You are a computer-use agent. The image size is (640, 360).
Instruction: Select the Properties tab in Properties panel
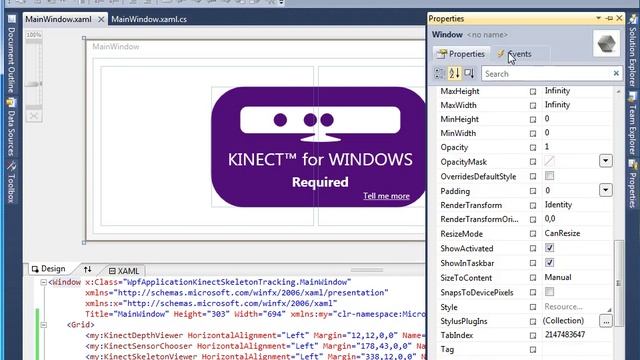(x=460, y=54)
